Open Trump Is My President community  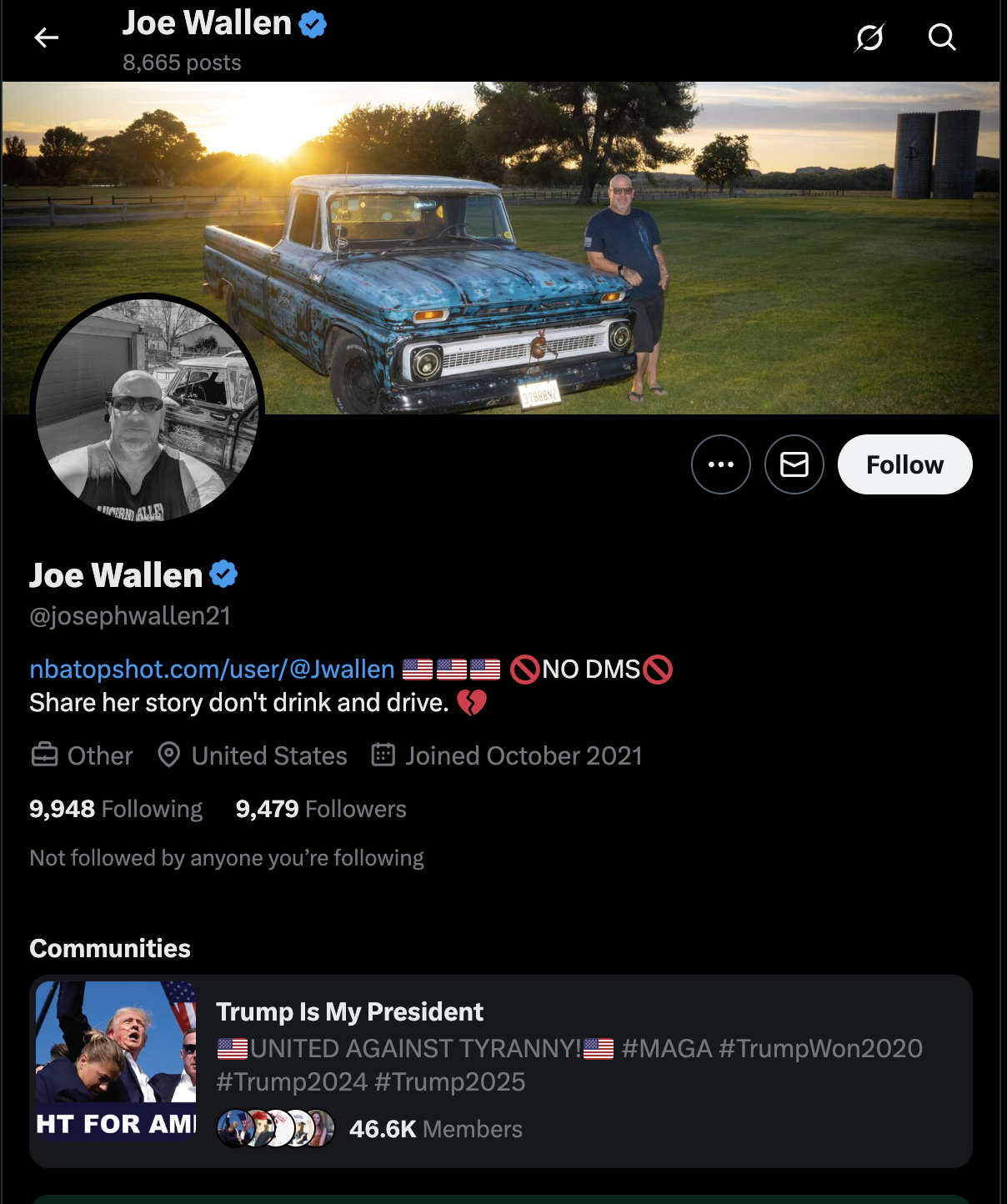coord(349,1011)
